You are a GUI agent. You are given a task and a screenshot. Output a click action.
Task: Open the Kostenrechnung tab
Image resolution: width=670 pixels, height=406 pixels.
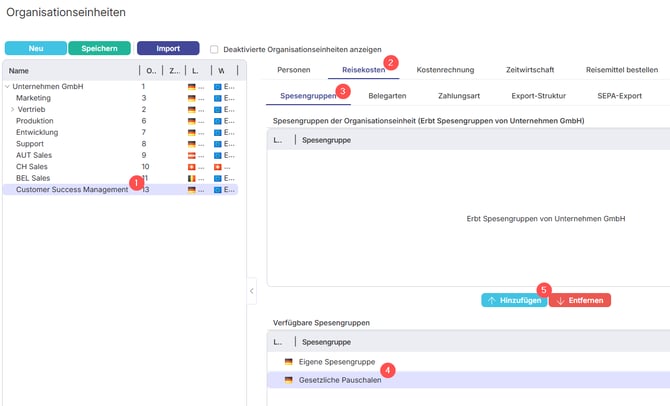[444, 70]
